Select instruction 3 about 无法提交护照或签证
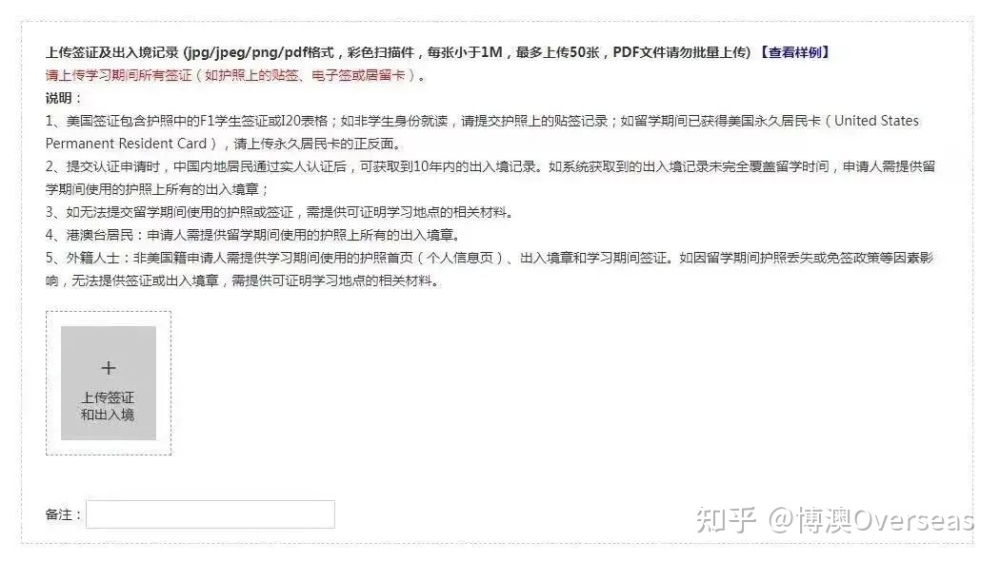 pyautogui.click(x=279, y=212)
